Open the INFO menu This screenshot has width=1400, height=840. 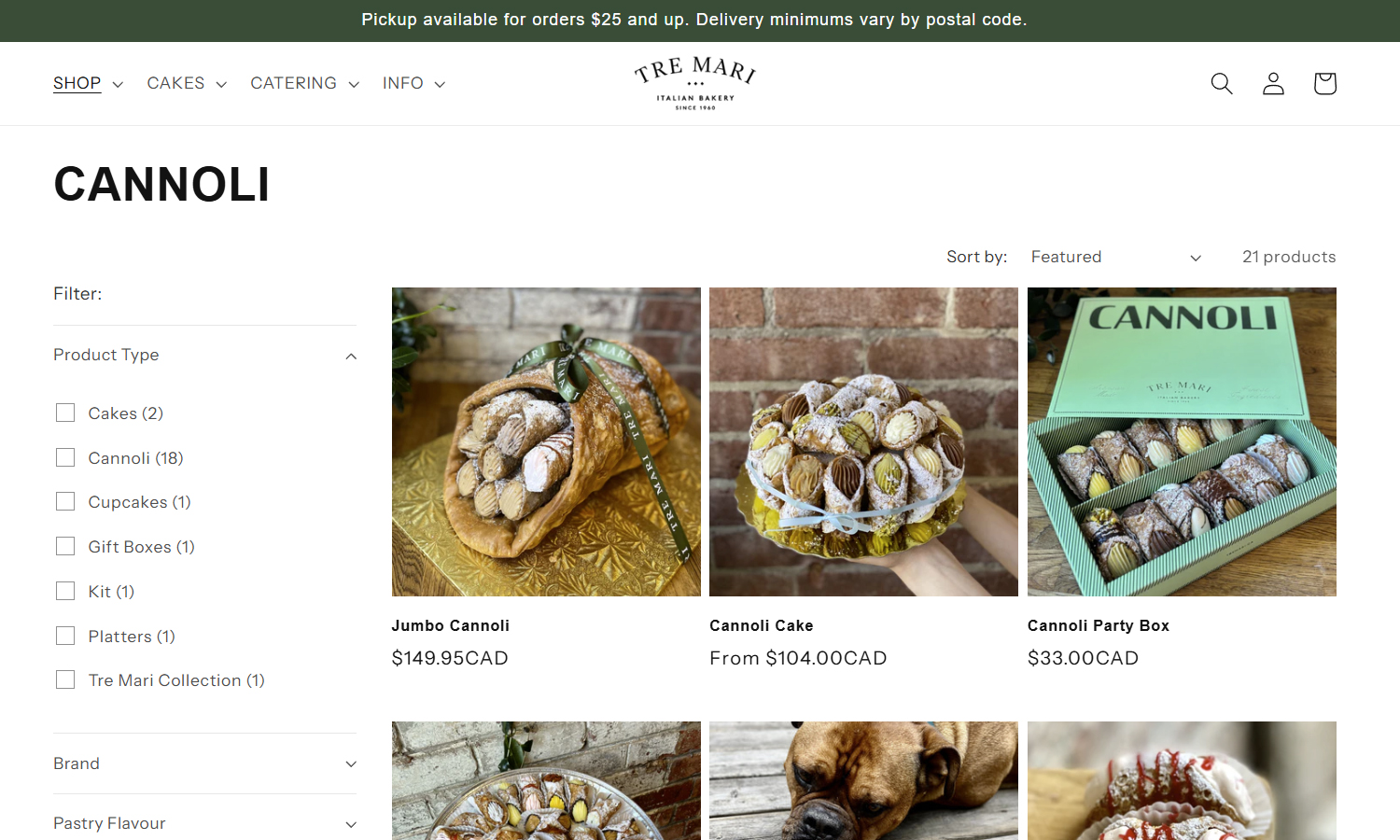click(x=413, y=84)
